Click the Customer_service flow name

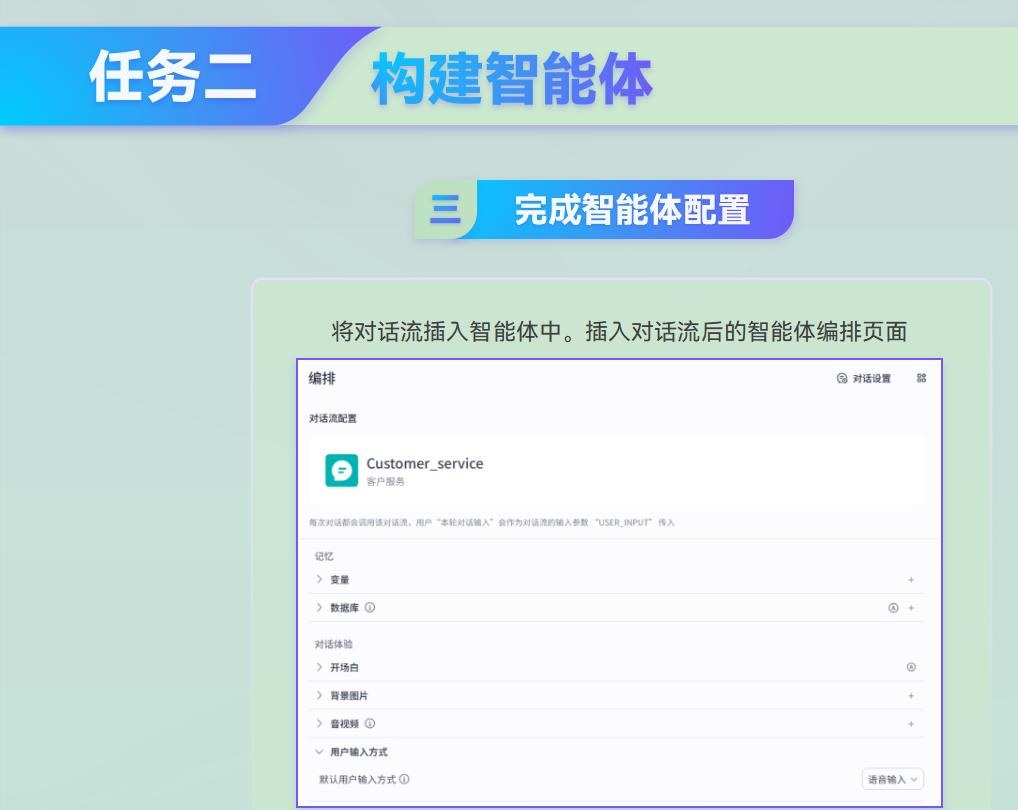click(425, 463)
